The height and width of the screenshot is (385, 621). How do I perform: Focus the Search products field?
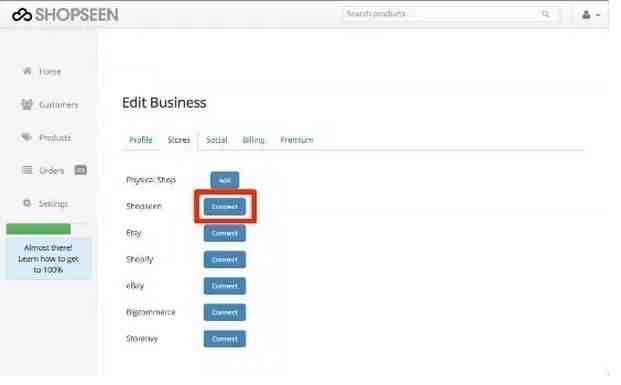point(451,14)
